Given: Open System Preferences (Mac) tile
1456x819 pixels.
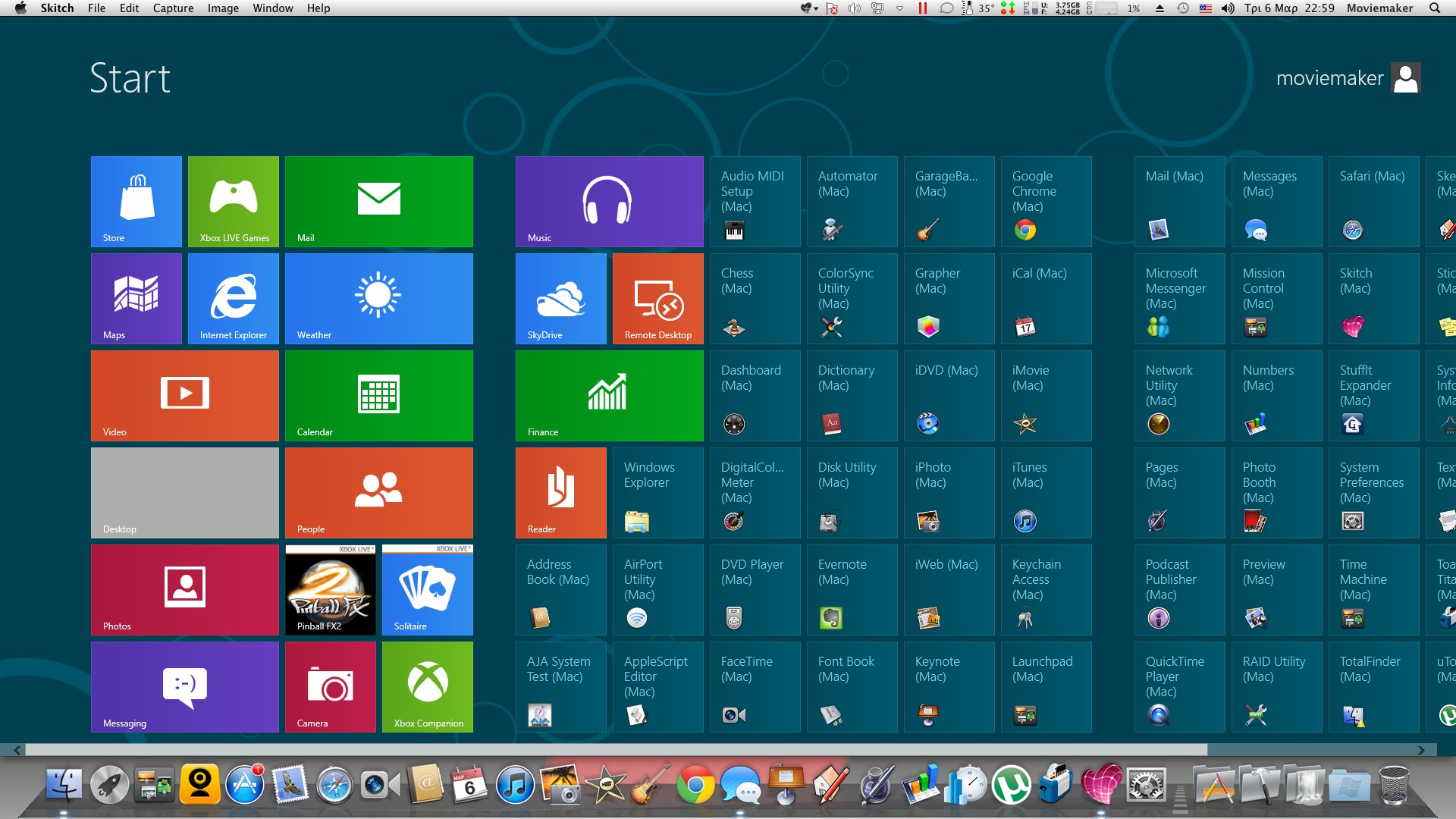Looking at the screenshot, I should tap(1374, 493).
